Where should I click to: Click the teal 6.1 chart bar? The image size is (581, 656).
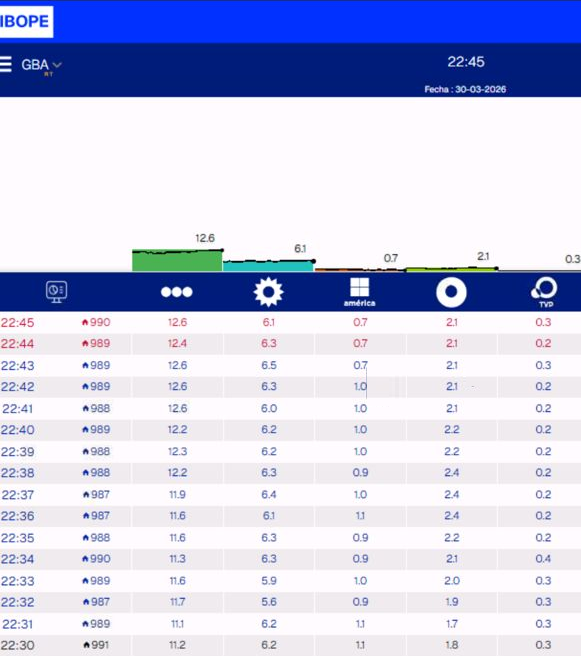(x=268, y=266)
